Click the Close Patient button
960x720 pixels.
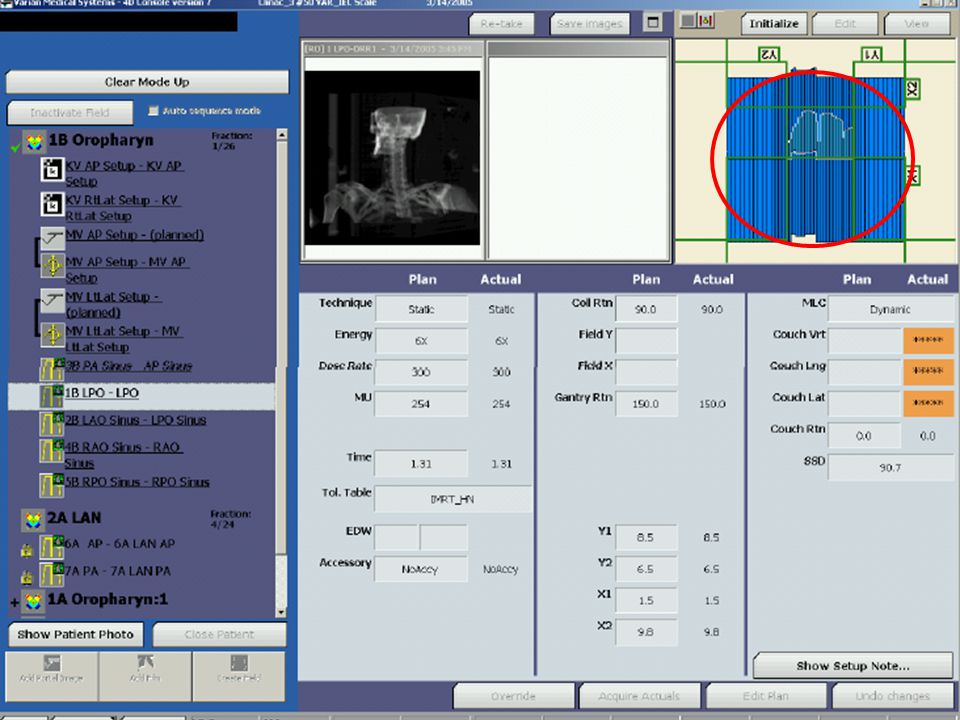click(x=219, y=634)
